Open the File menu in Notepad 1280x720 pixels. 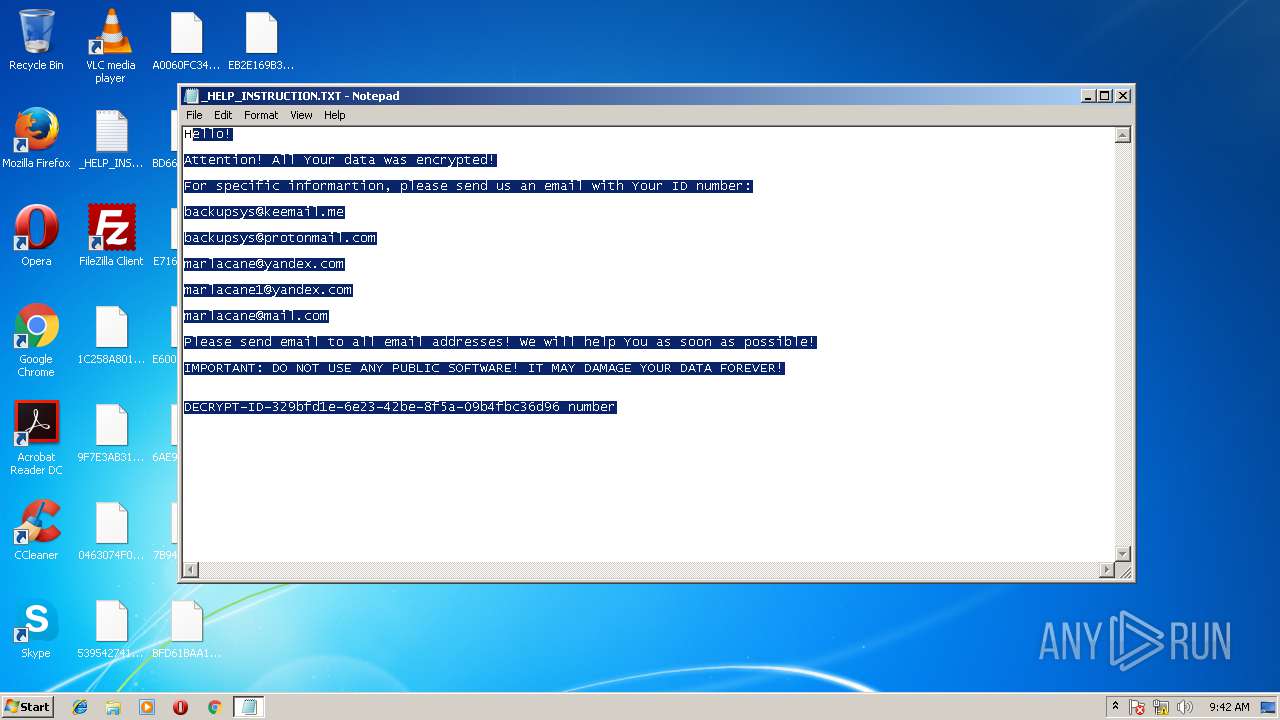(x=194, y=115)
